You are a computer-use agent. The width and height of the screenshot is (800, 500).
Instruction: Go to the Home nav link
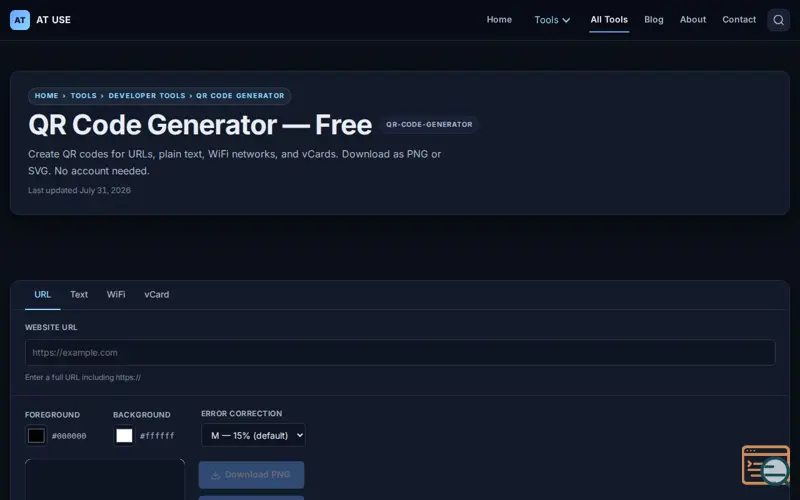[x=499, y=19]
